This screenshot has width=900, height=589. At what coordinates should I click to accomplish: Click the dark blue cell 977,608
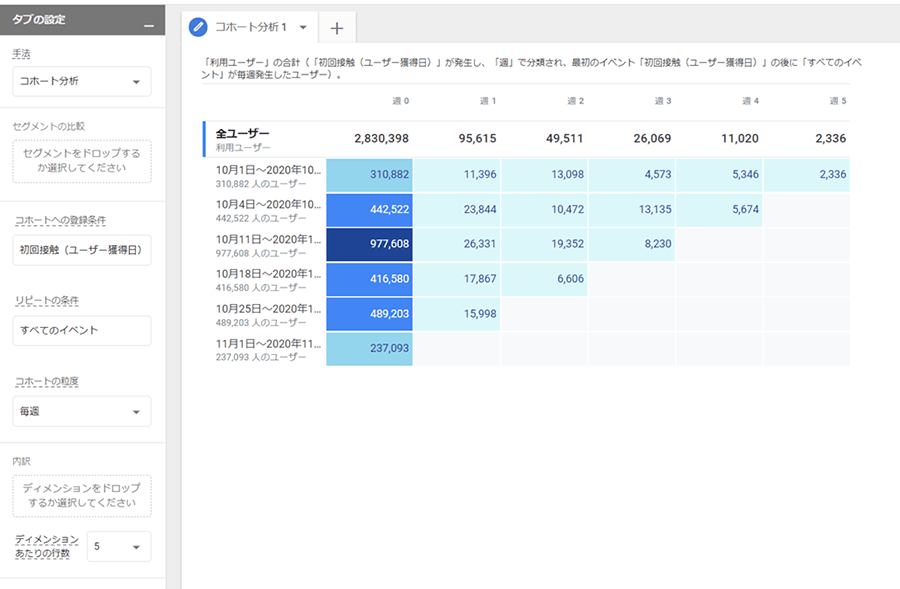click(370, 245)
